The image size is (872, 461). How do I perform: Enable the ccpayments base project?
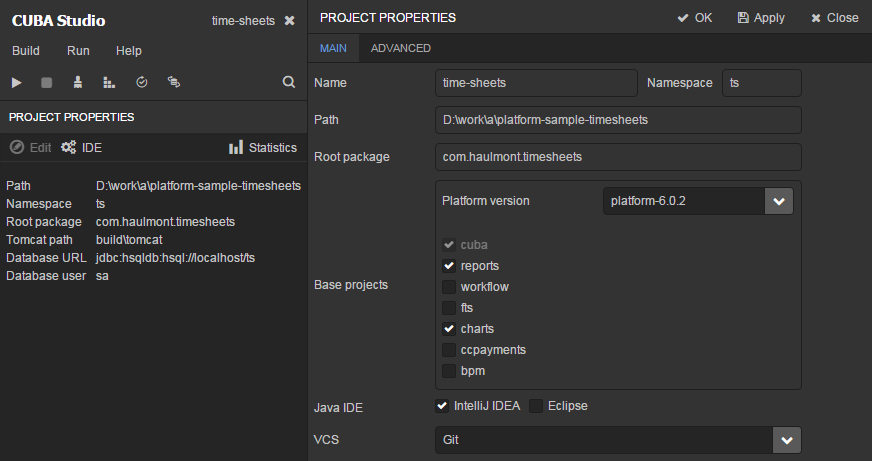tap(449, 350)
